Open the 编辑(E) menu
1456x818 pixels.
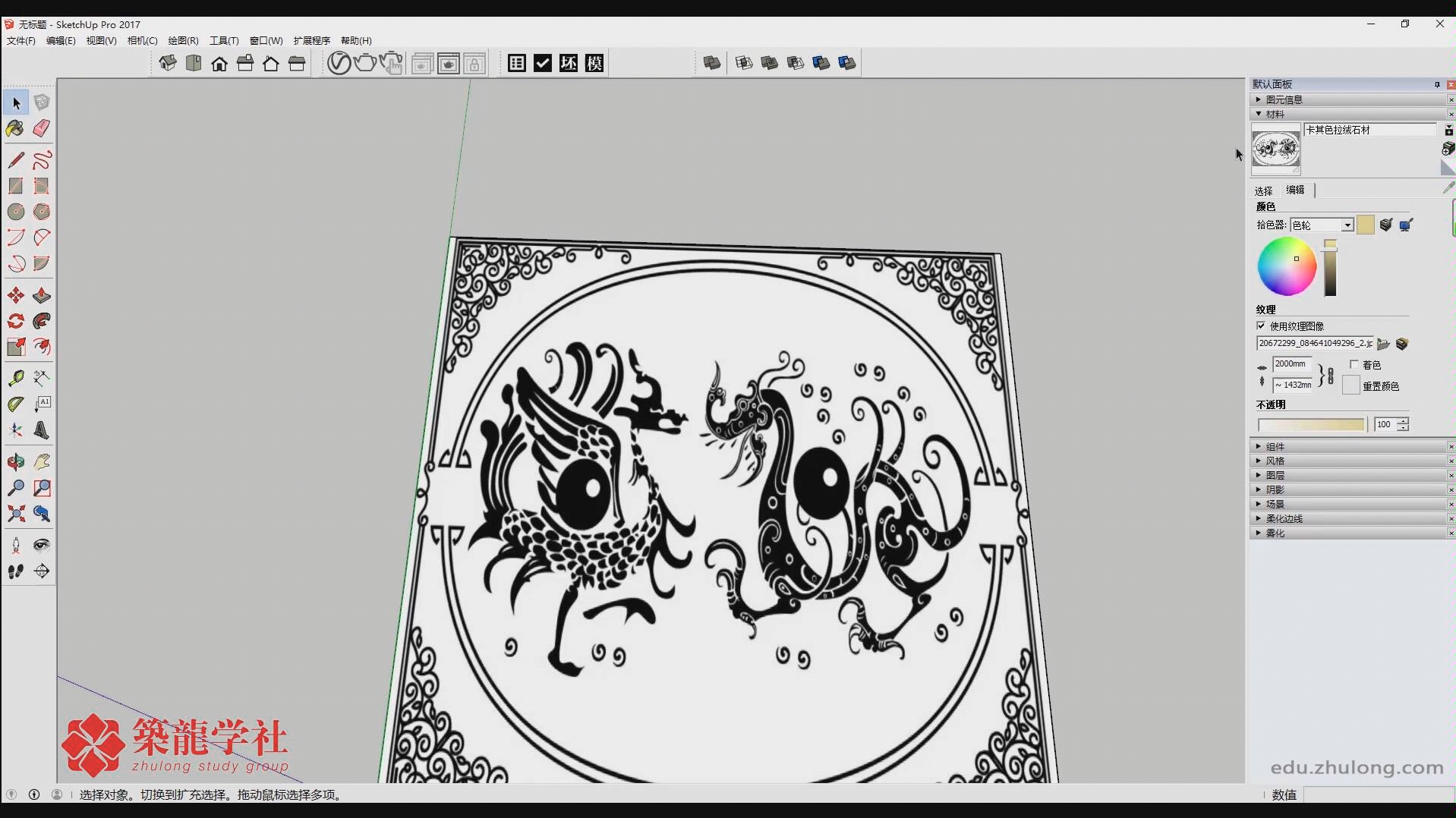pyautogui.click(x=61, y=41)
